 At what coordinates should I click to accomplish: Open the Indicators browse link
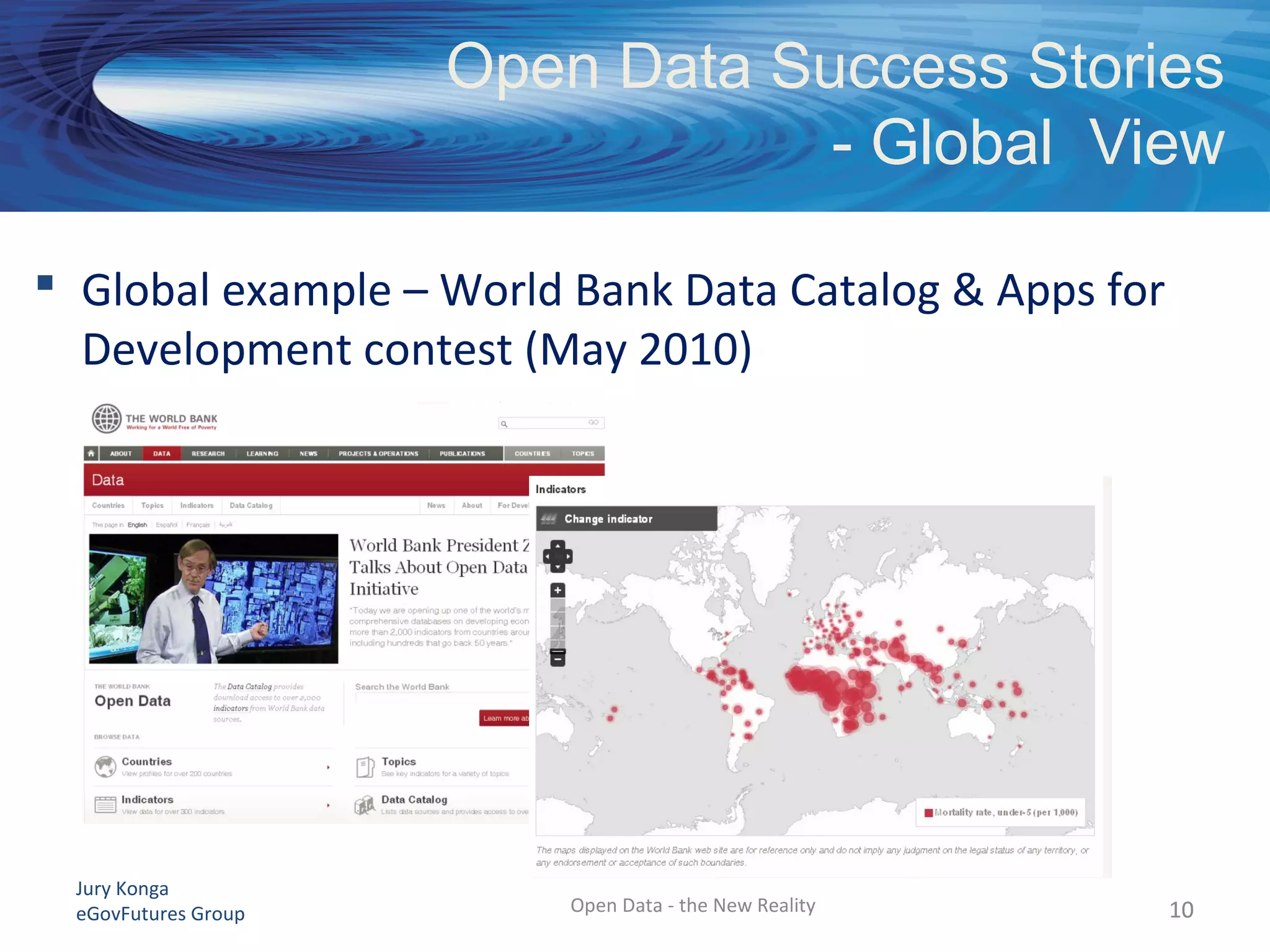(x=148, y=800)
